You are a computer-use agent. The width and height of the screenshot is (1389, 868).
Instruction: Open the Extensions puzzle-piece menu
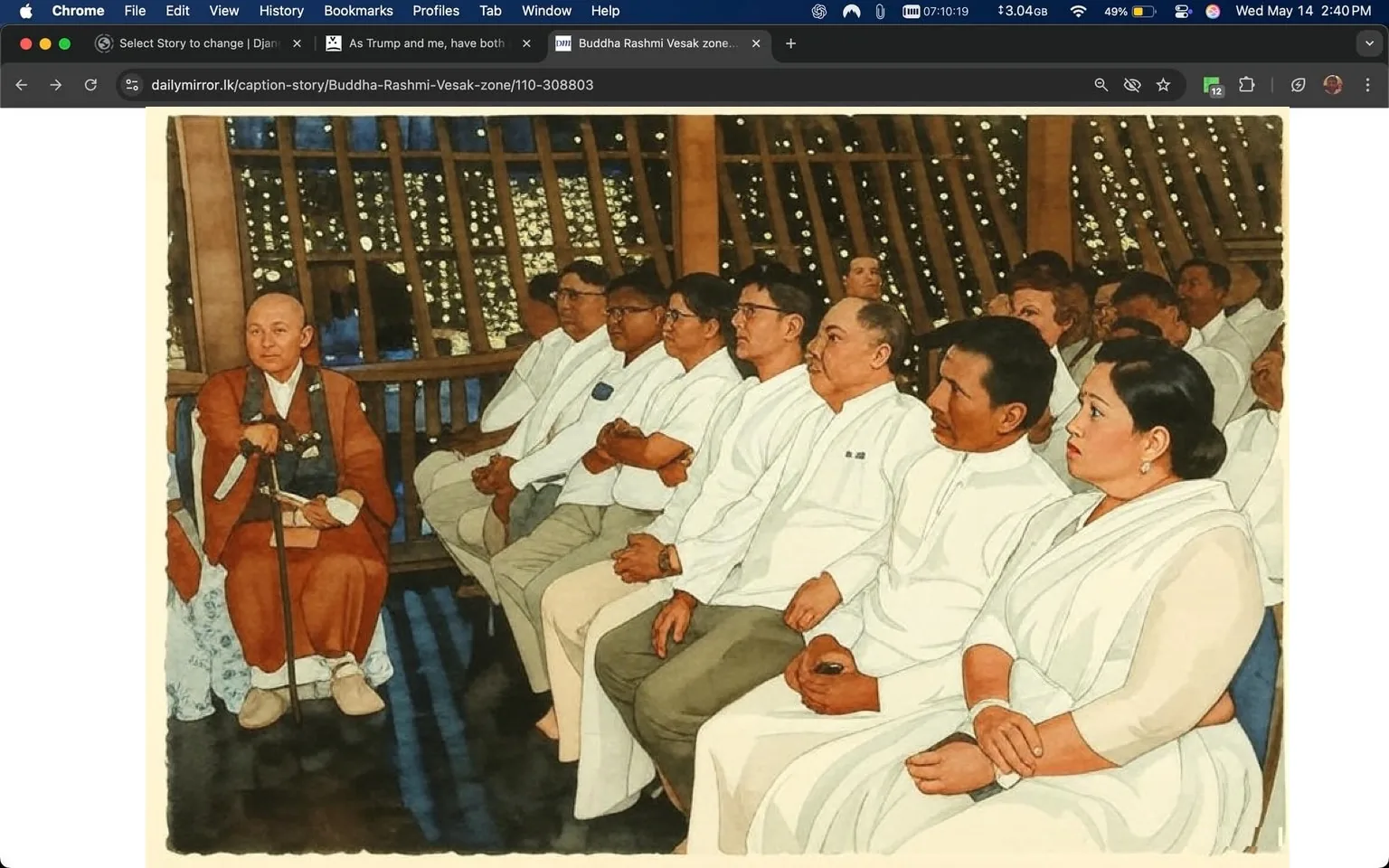(1246, 85)
